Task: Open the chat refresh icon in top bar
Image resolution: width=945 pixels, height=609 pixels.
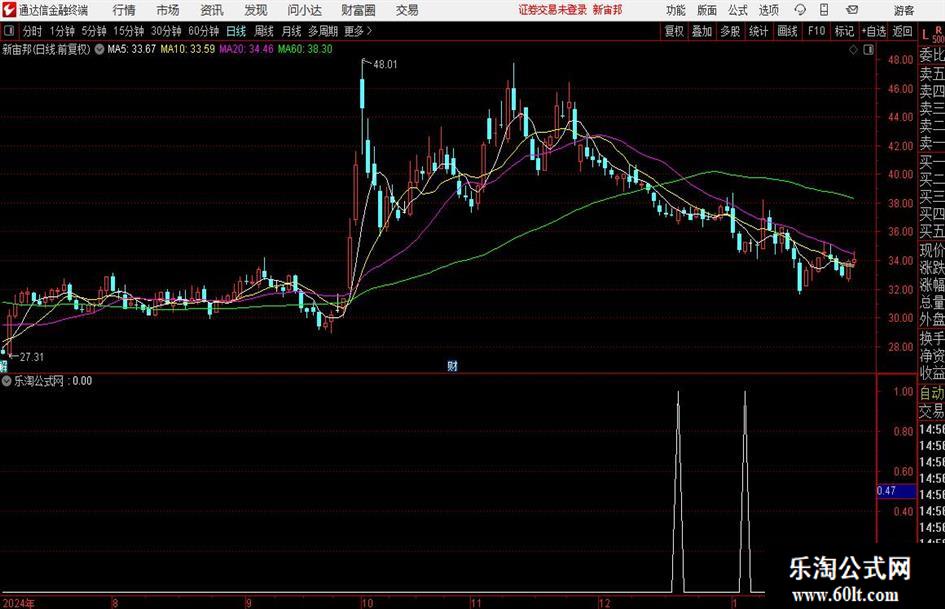Action: pos(800,10)
